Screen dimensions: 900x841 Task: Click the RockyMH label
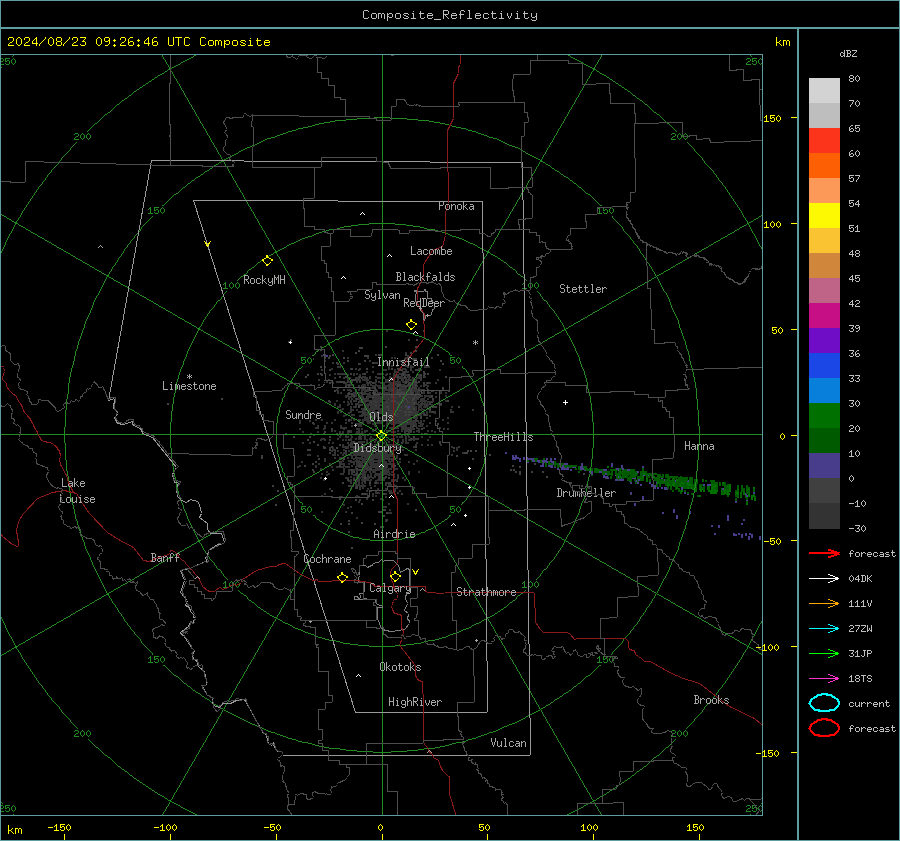click(x=264, y=280)
